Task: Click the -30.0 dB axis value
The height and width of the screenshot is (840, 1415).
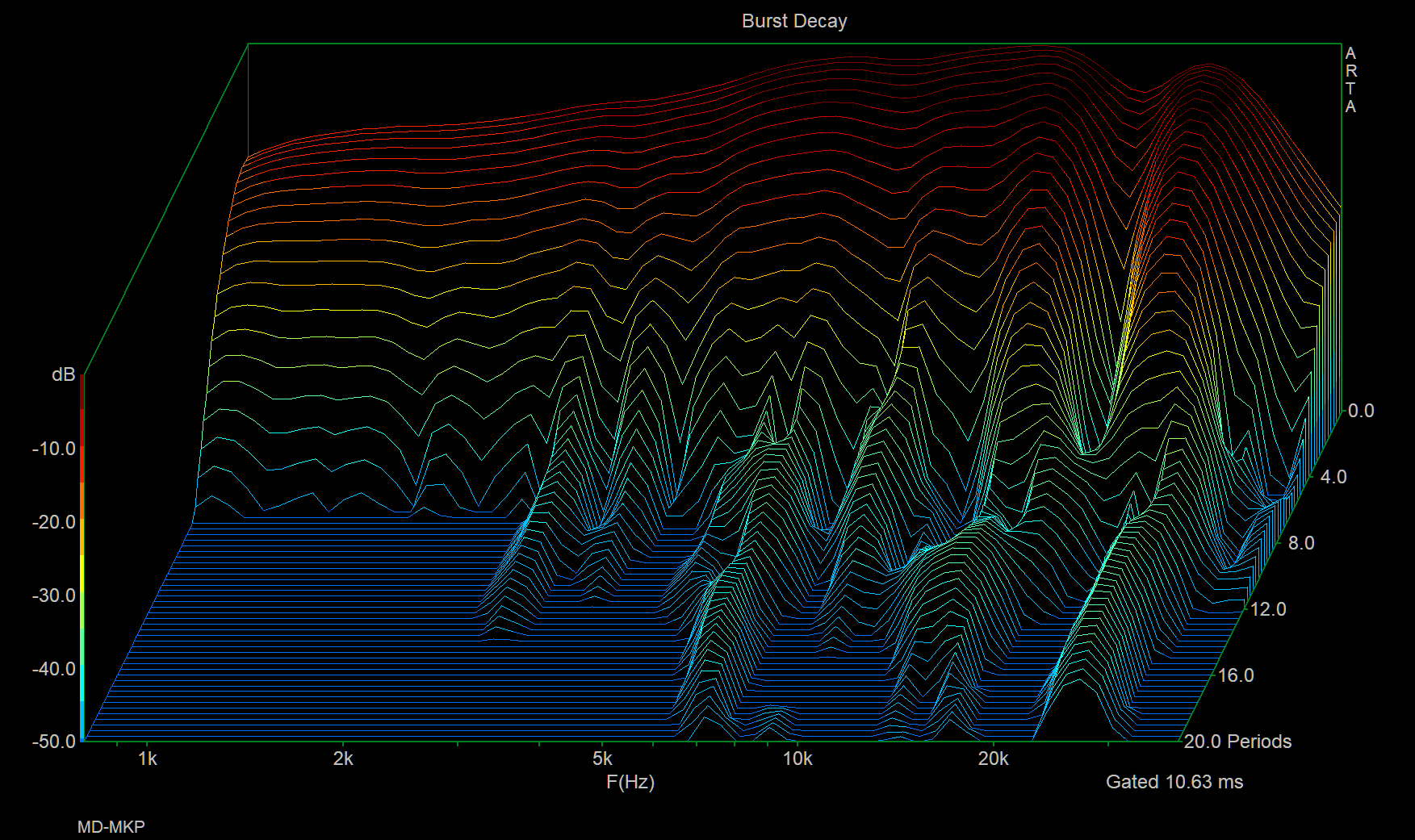Action: click(54, 596)
